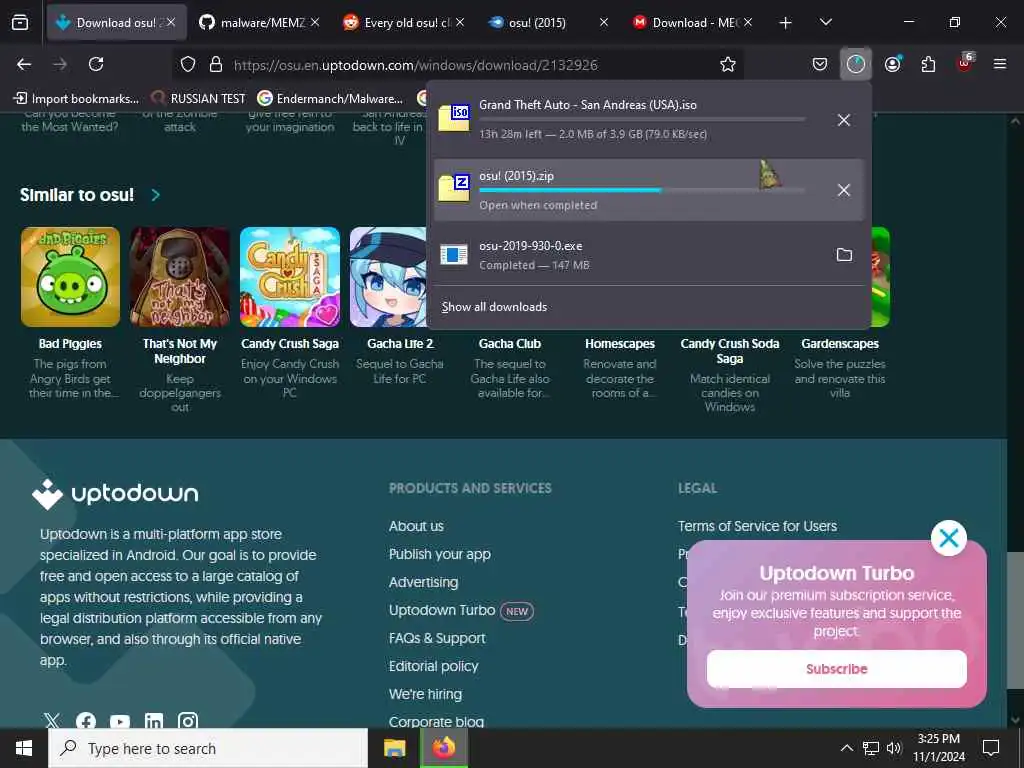Image resolution: width=1024 pixels, height=768 pixels.
Task: Switch to osu! (2015) tab
Action: pos(549,22)
